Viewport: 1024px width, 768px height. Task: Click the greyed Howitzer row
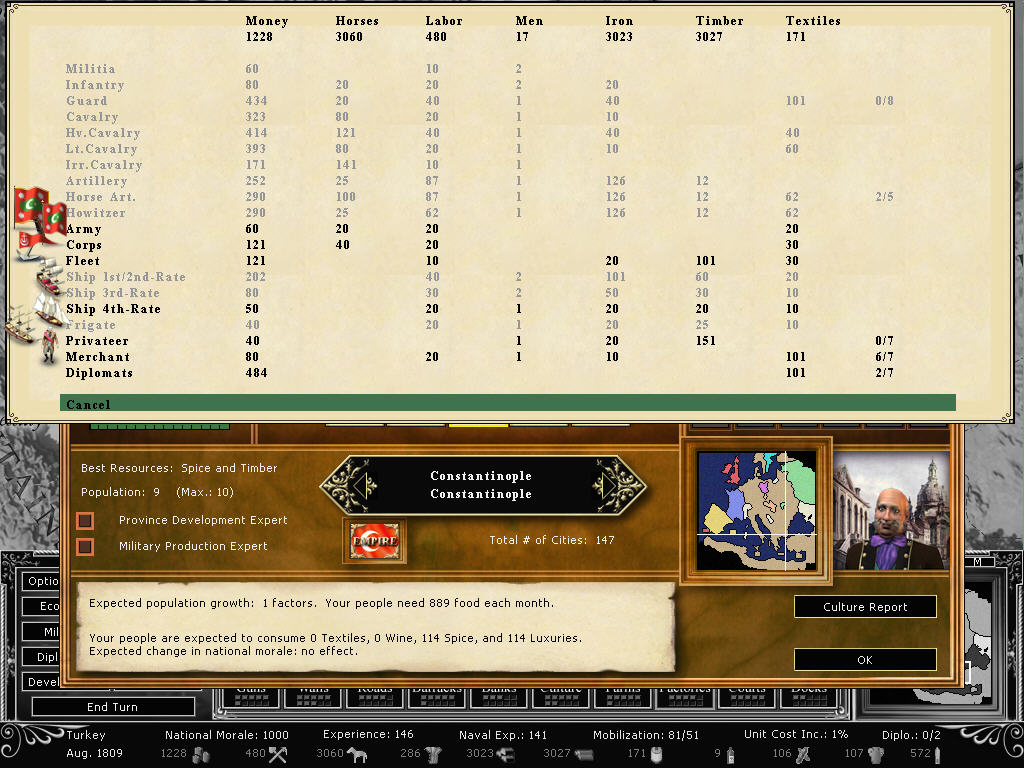(x=507, y=213)
